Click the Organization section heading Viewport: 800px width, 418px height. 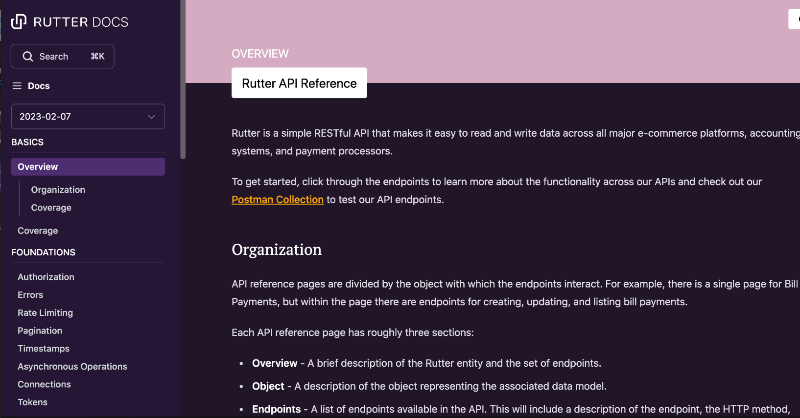point(277,250)
